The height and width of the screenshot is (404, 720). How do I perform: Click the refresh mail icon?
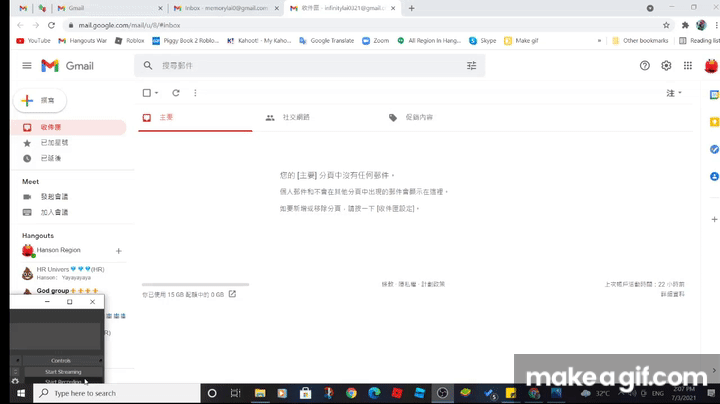point(176,93)
